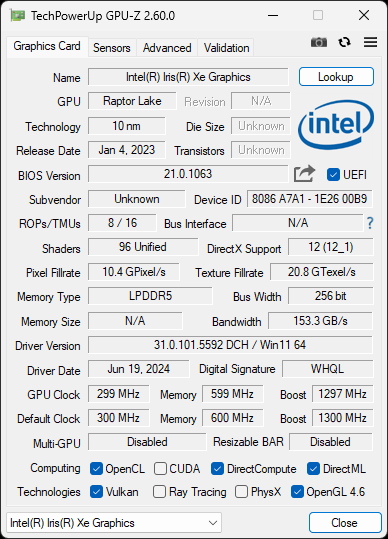Viewport: 388px width, 539px height.
Task: Expand the Intel Iris Xe Graphics GPU dropdown
Action: pyautogui.click(x=114, y=523)
